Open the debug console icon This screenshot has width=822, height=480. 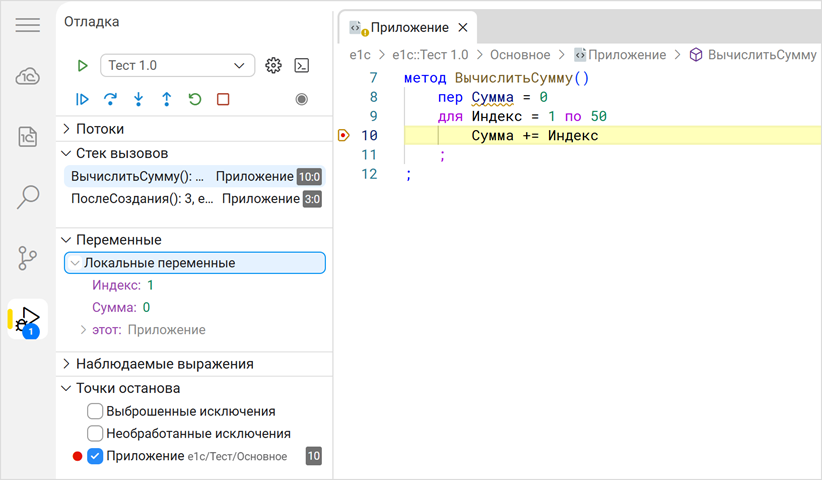point(301,66)
